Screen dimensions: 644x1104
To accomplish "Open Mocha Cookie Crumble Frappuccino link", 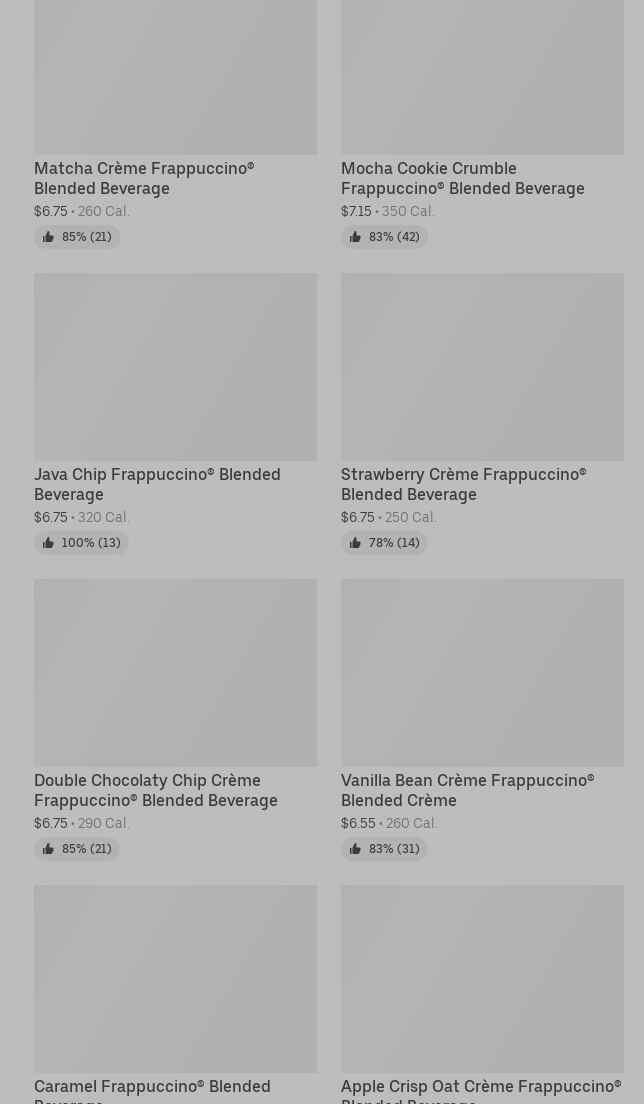I will coord(462,178).
